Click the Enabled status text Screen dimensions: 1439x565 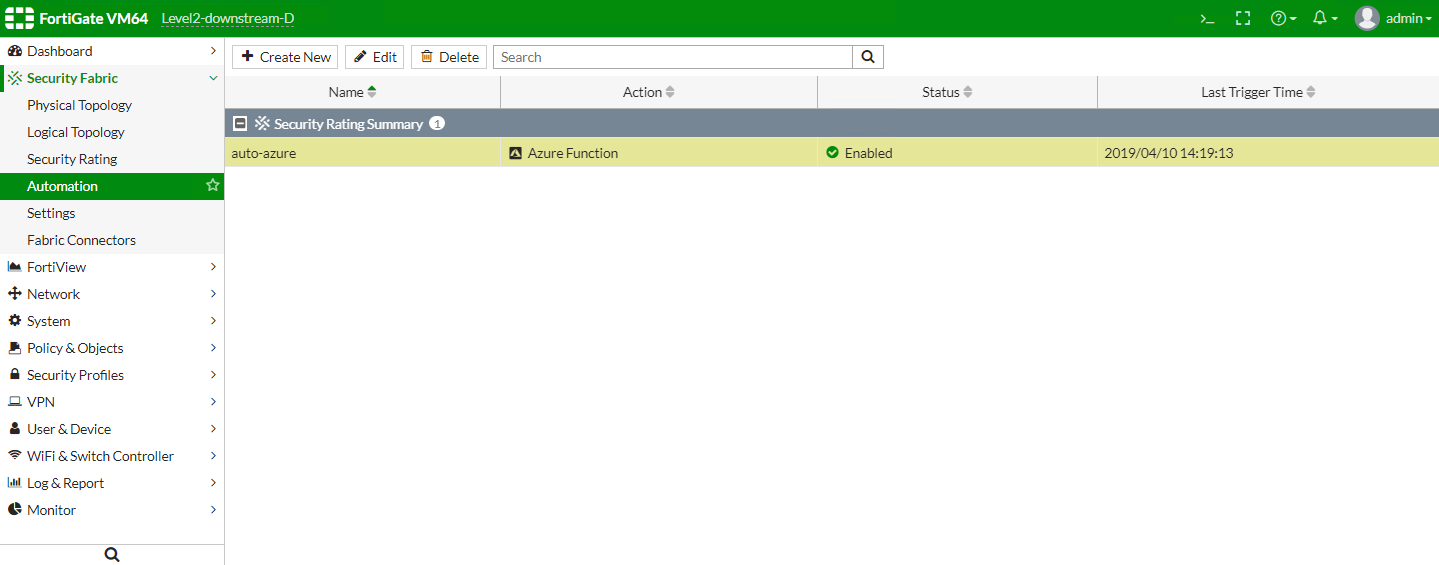click(869, 153)
